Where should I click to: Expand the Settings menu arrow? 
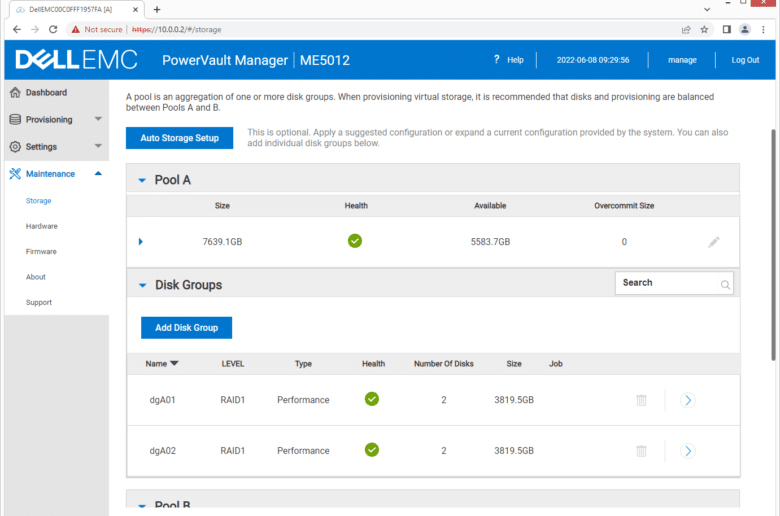(x=98, y=146)
